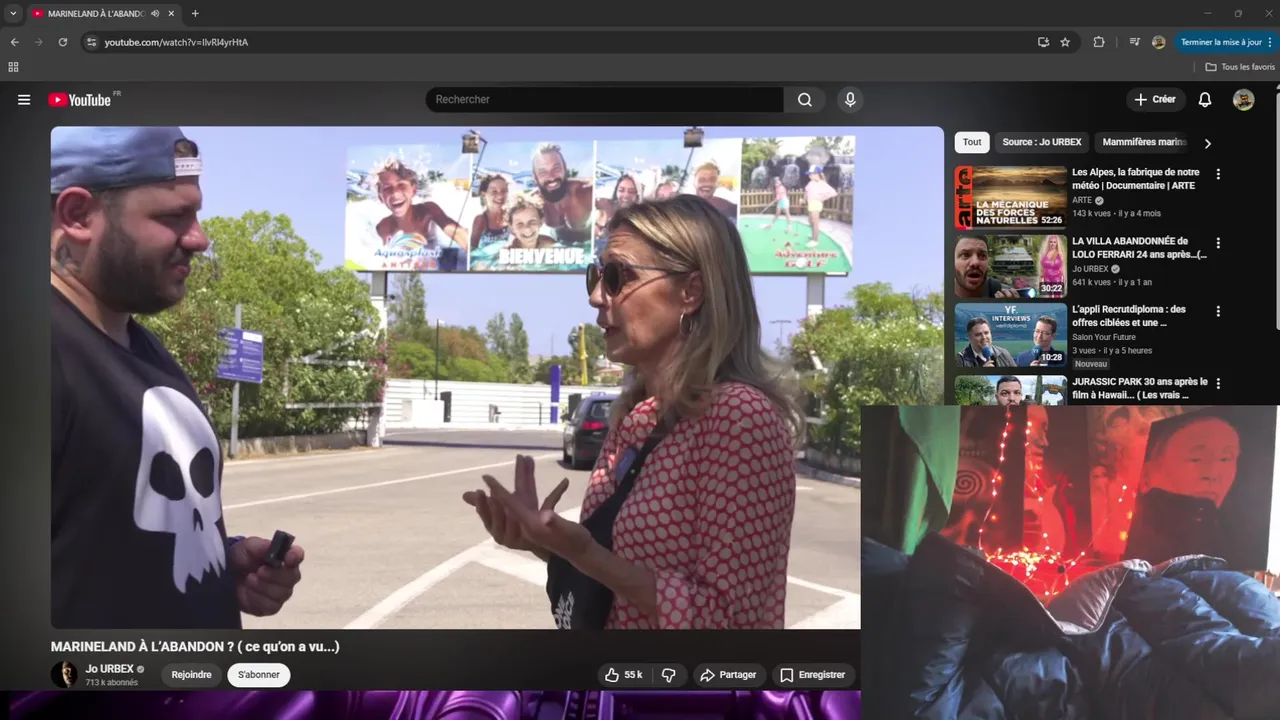Screen dimensions: 1280x720
Task: Open the Chrome profile avatar
Action: tap(1159, 42)
